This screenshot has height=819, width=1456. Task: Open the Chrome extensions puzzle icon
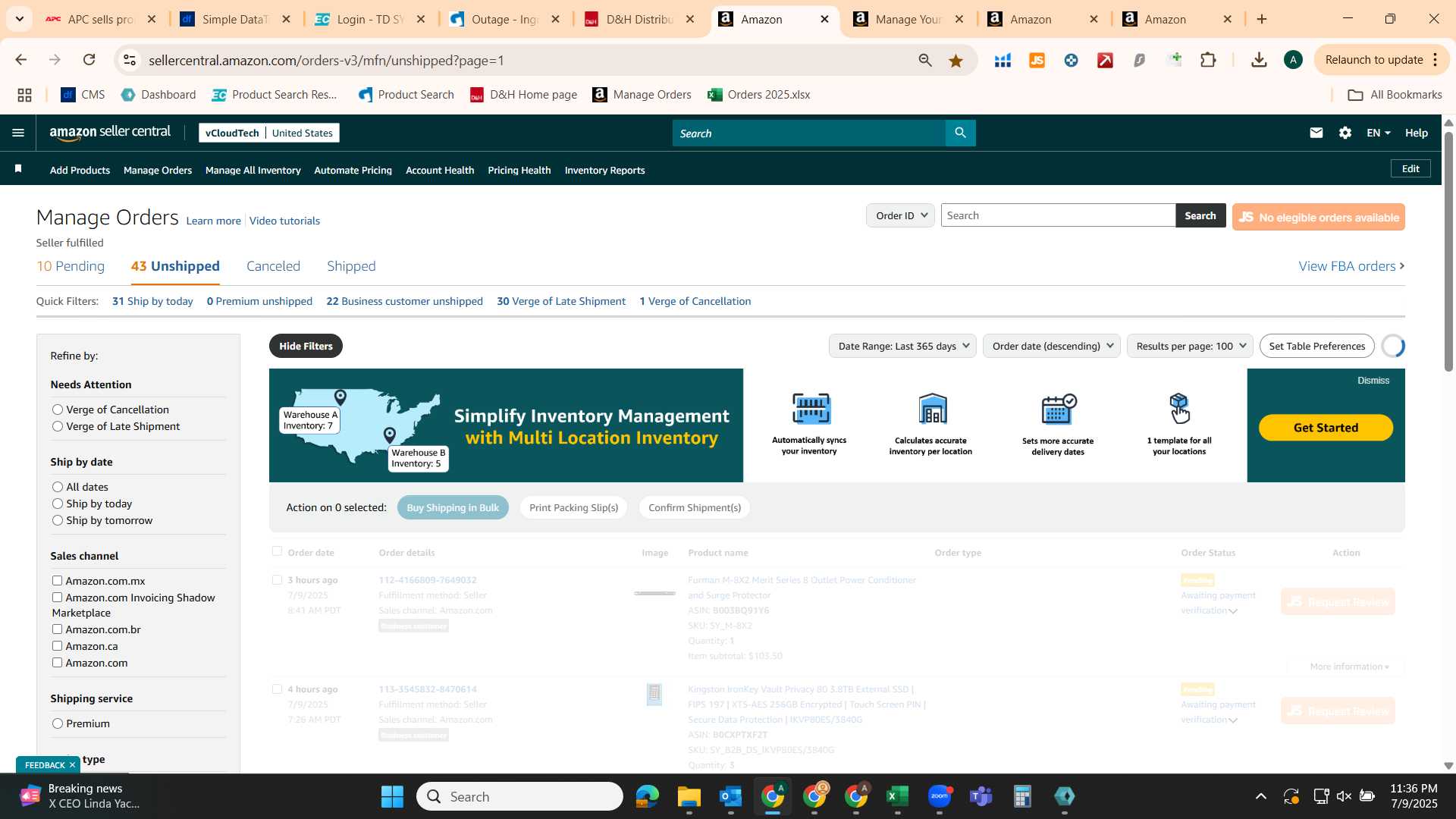(1208, 60)
